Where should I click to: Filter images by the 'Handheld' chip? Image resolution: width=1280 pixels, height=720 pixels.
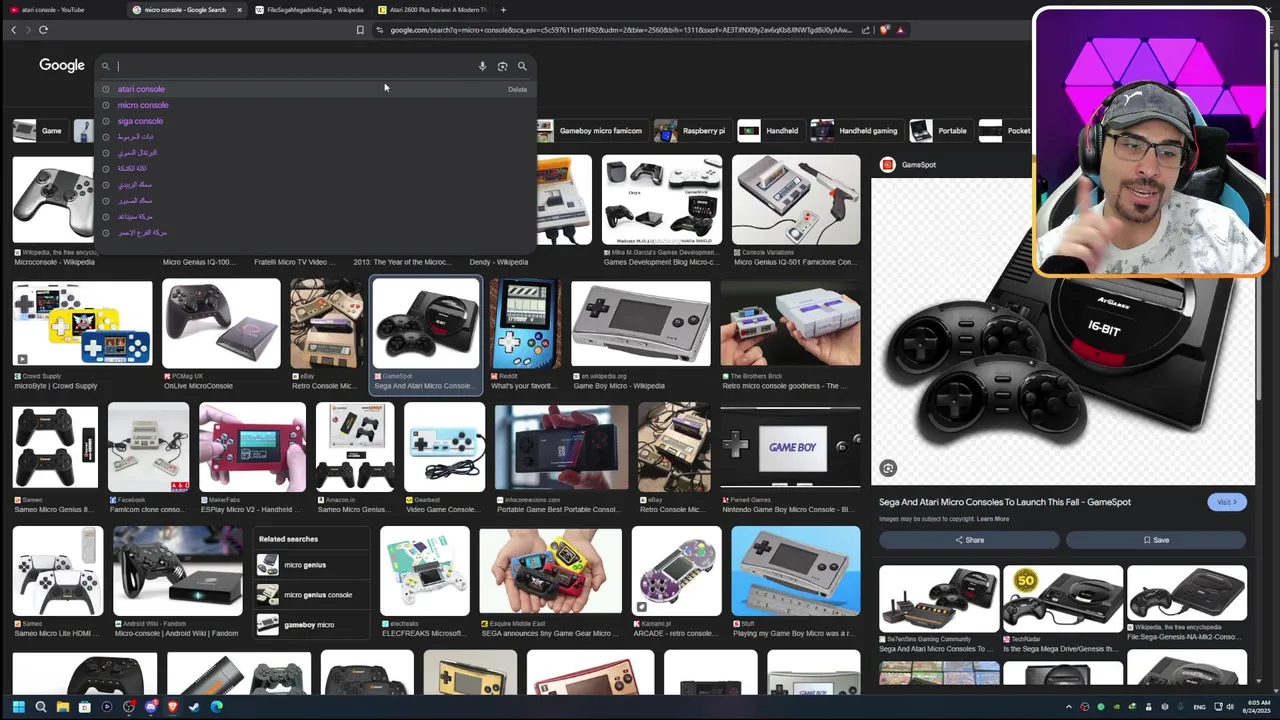coord(771,131)
